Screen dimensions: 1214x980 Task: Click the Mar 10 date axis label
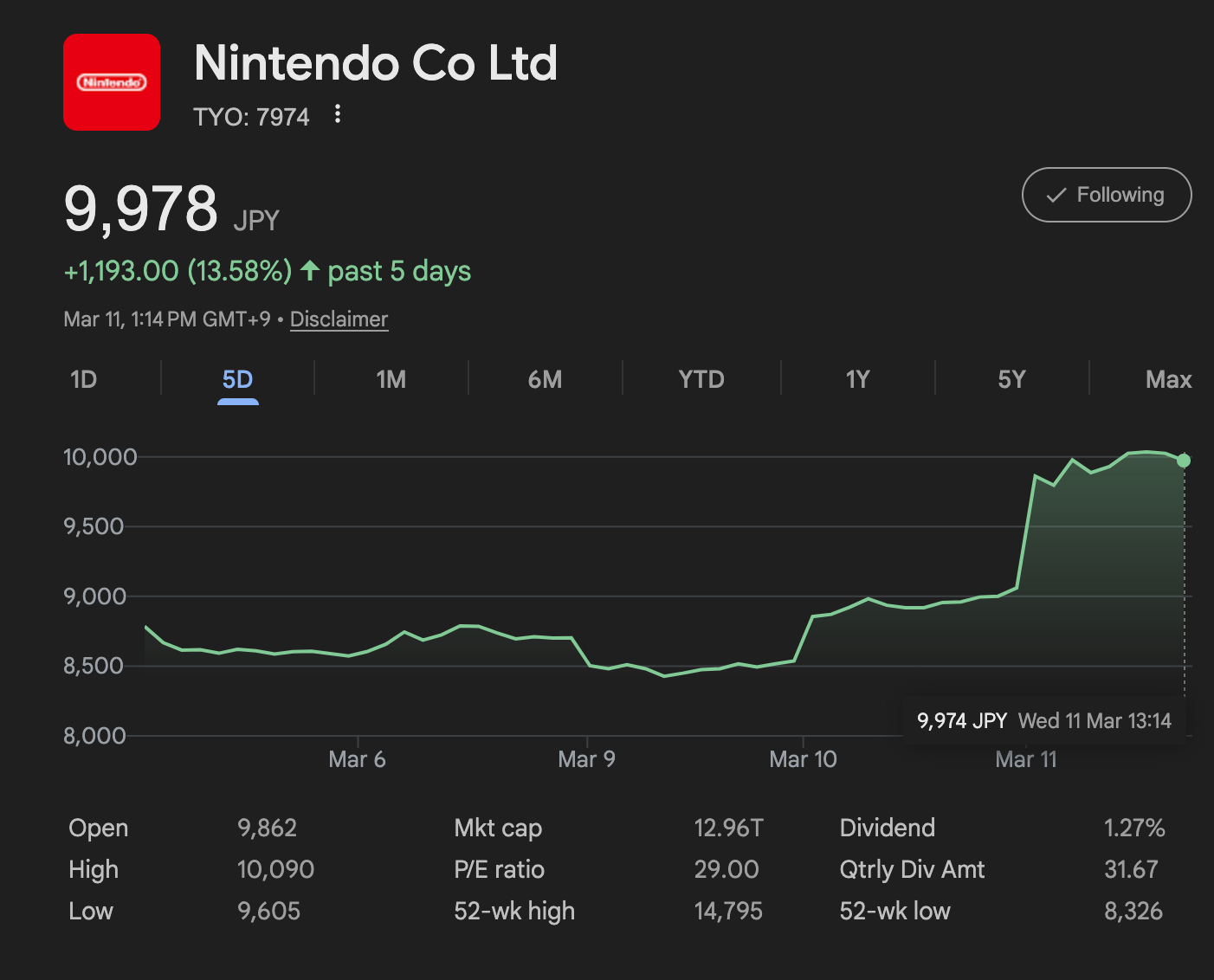point(803,759)
